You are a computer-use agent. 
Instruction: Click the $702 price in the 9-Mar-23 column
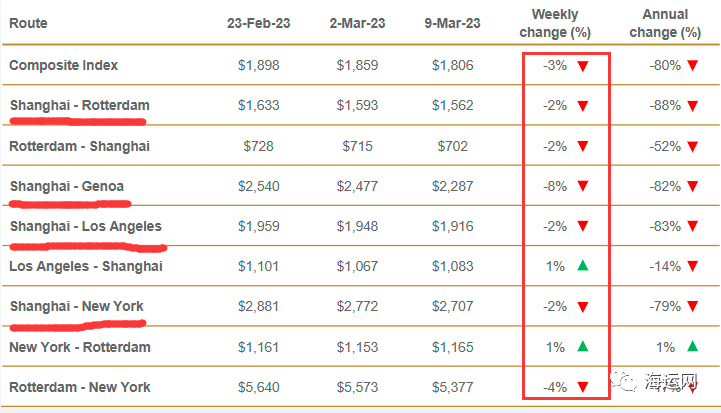point(452,146)
